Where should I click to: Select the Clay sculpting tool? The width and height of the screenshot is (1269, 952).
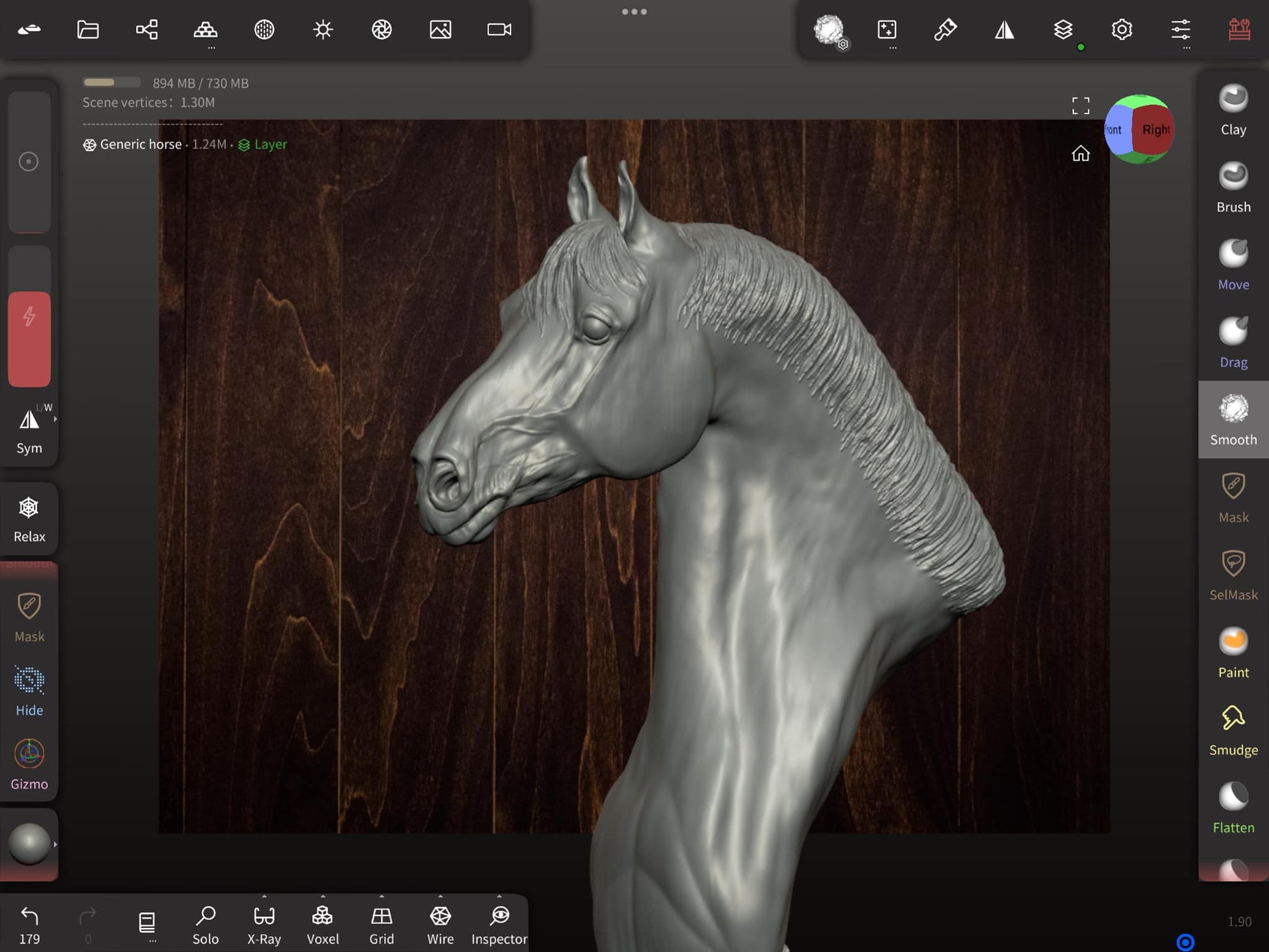tap(1232, 110)
